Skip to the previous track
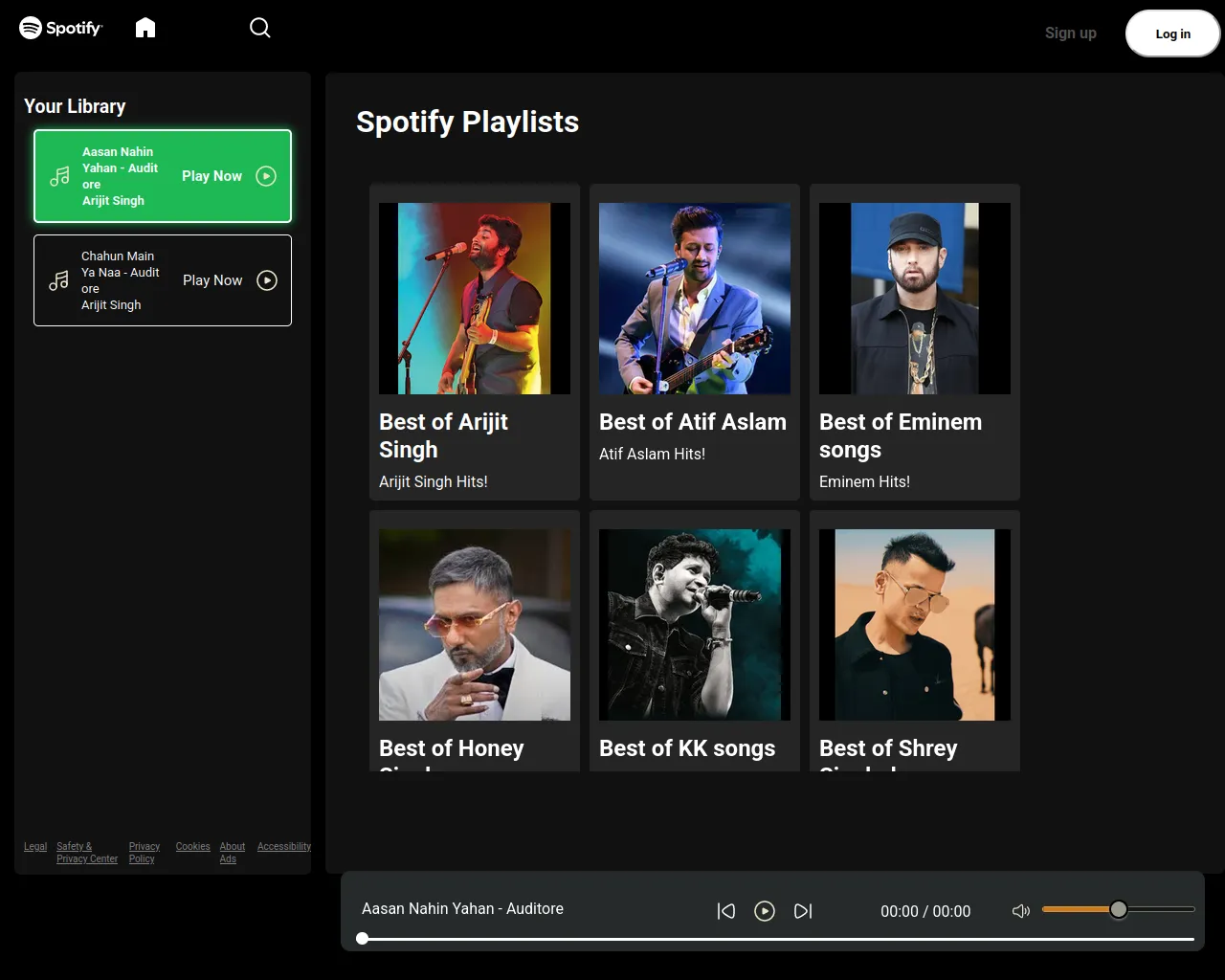This screenshot has width=1225, height=980. (726, 911)
